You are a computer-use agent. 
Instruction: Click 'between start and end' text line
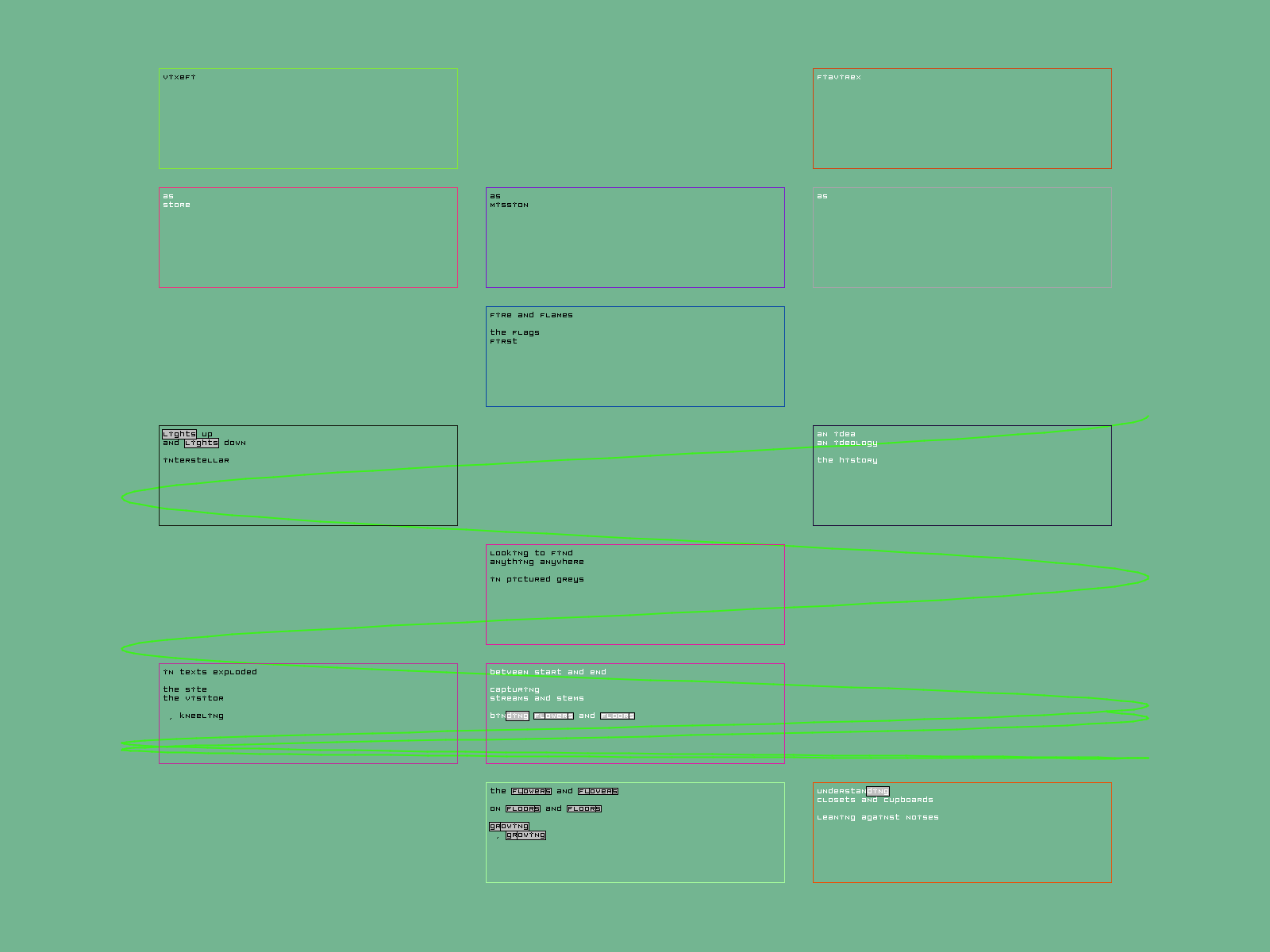[x=548, y=672]
